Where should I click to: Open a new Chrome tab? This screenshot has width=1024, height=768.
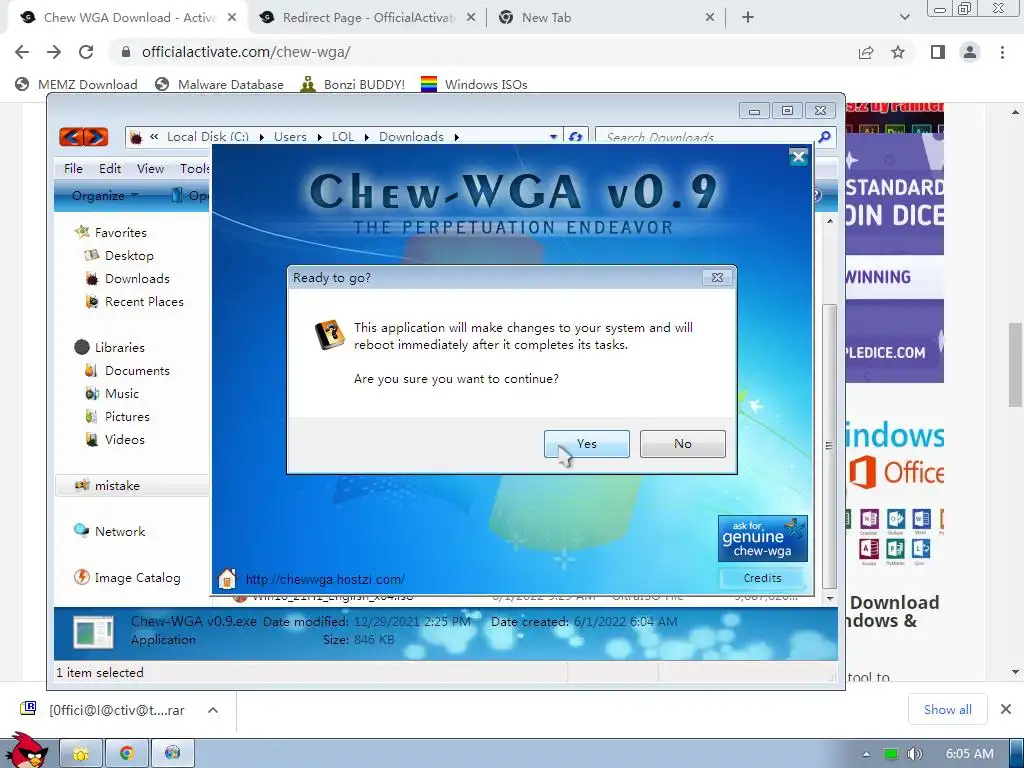tap(748, 18)
